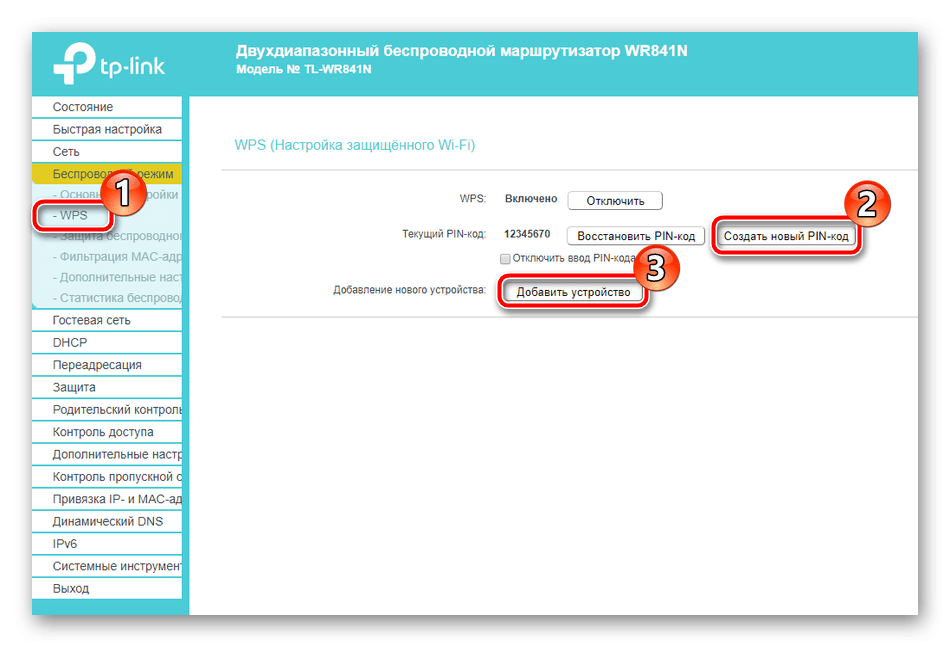The image size is (950, 647).
Task: Open Динамический DNS settings
Action: point(107,521)
